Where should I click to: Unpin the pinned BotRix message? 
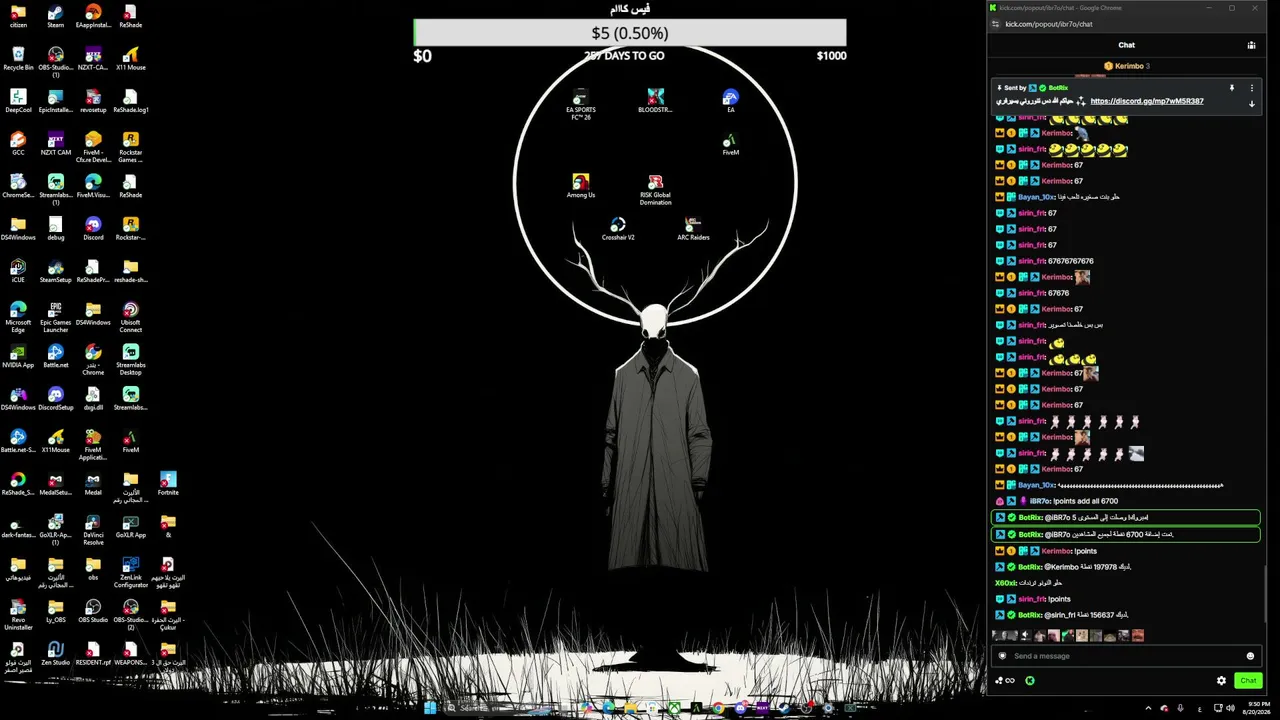(x=1232, y=88)
